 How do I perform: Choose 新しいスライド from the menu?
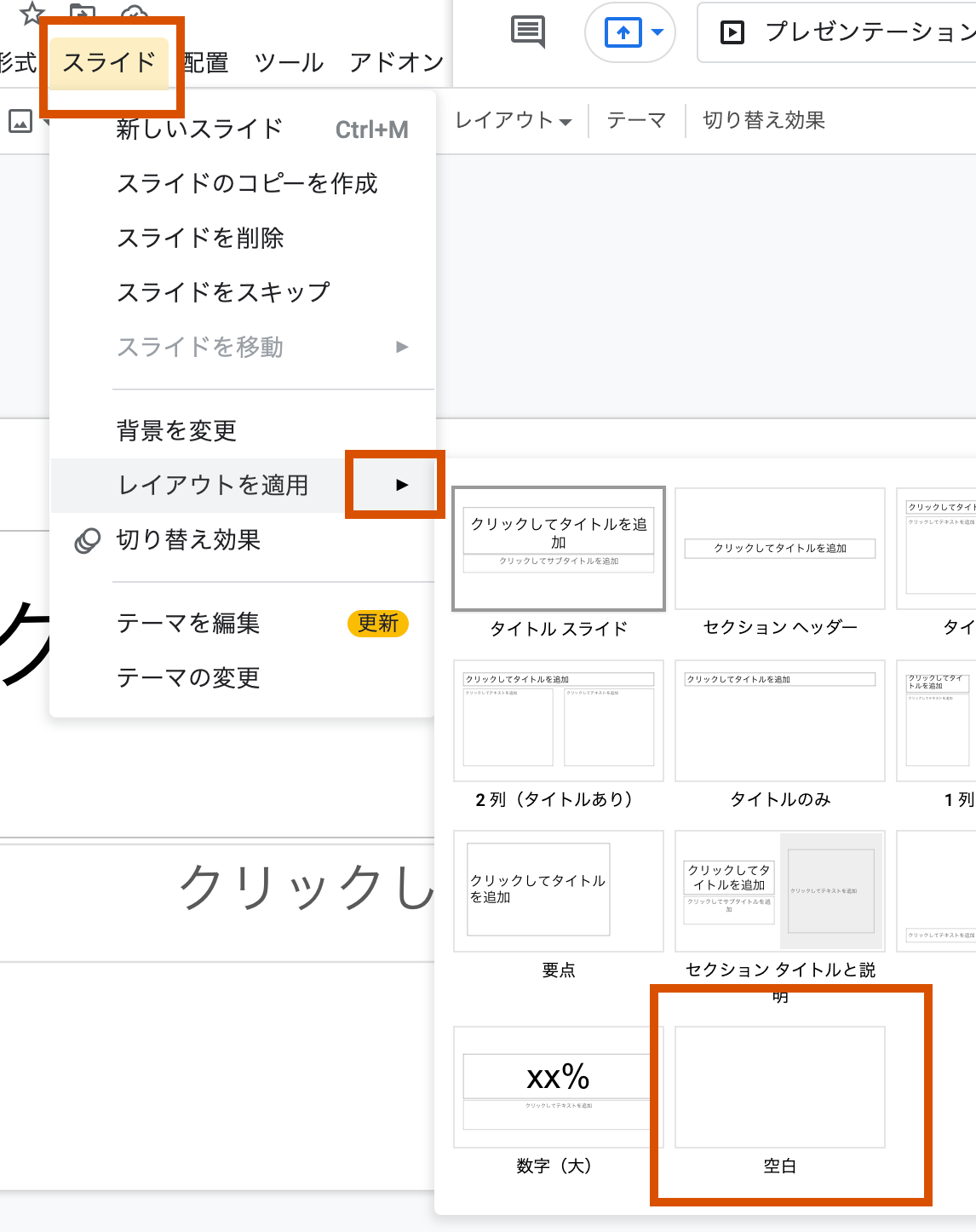[243, 129]
